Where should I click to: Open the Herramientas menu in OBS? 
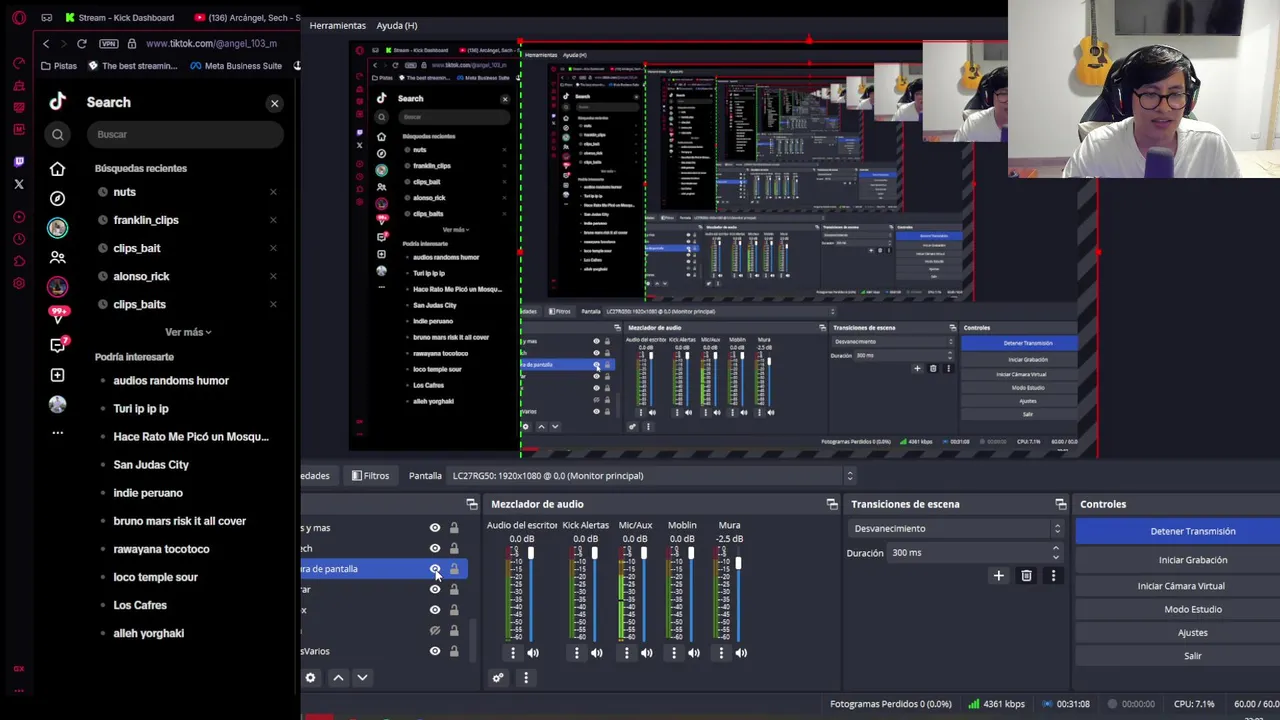coord(337,25)
